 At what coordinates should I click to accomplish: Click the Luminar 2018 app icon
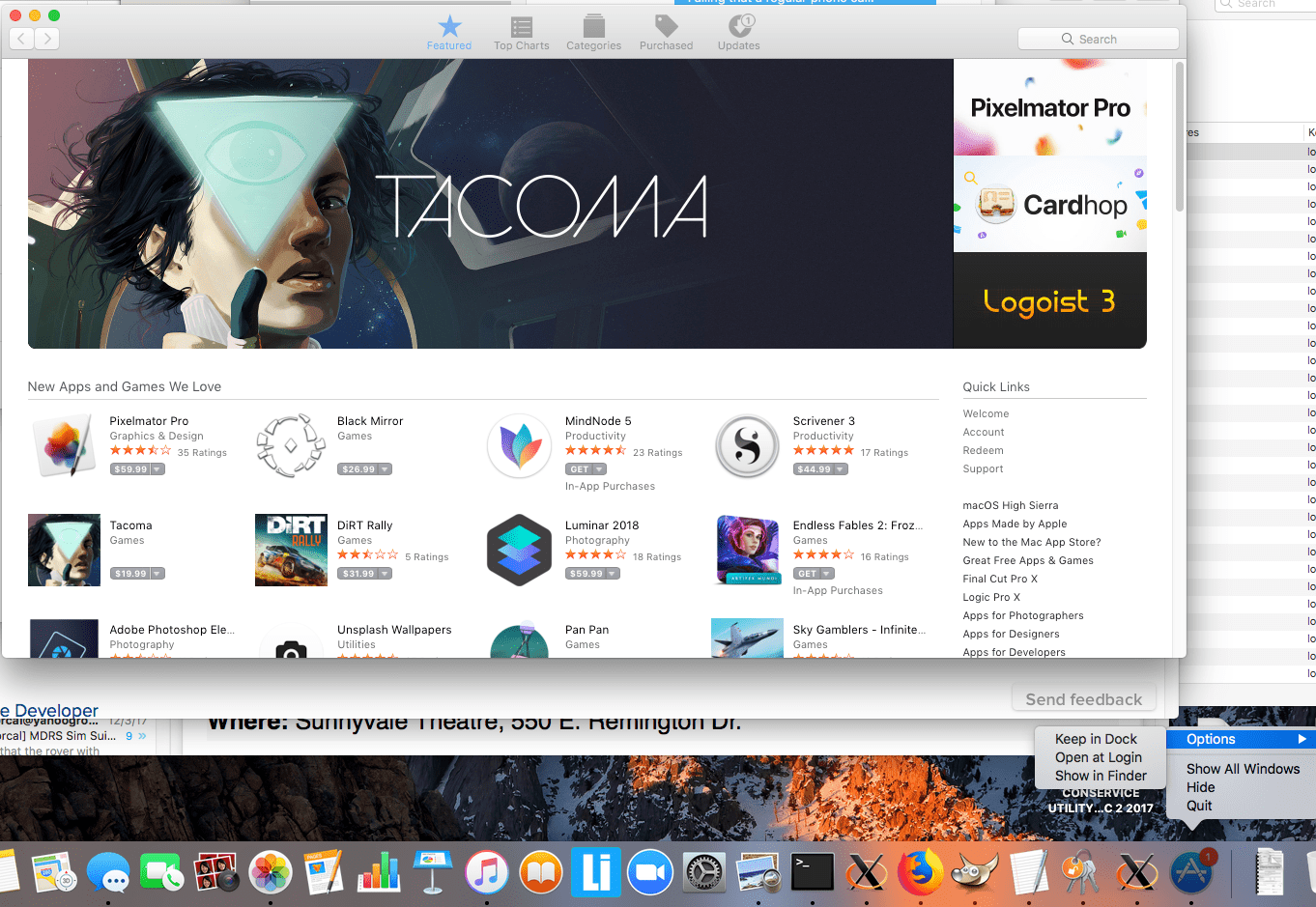point(520,551)
